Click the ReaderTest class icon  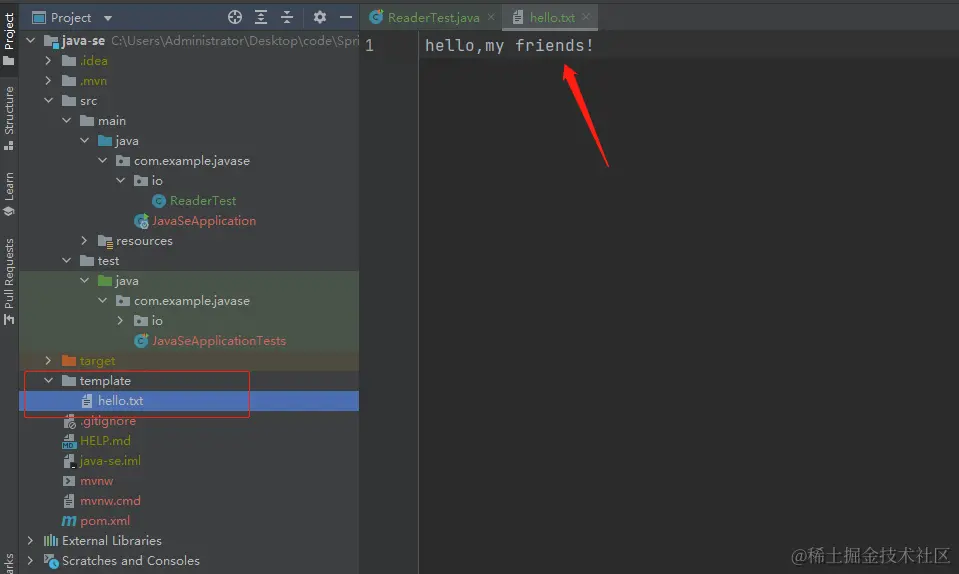159,201
